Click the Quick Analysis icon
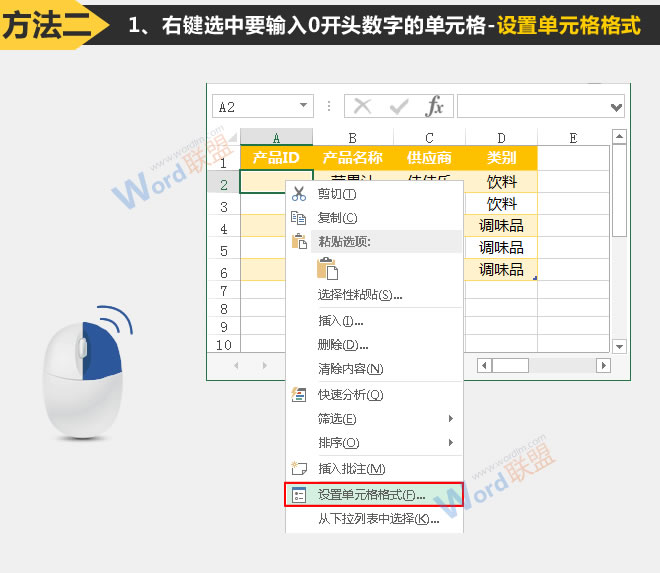The image size is (660, 573). pos(299,394)
